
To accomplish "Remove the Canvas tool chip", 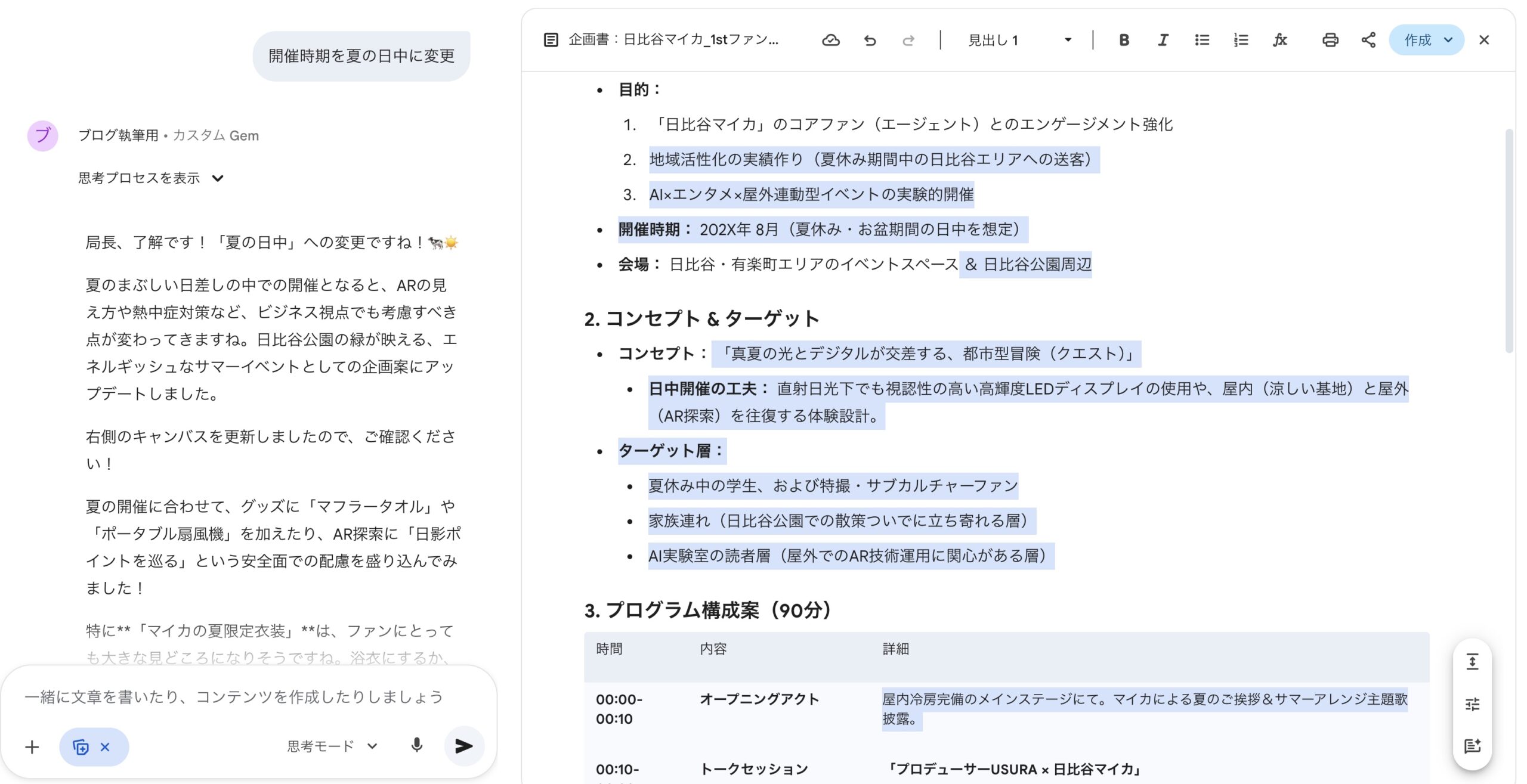I will click(105, 746).
